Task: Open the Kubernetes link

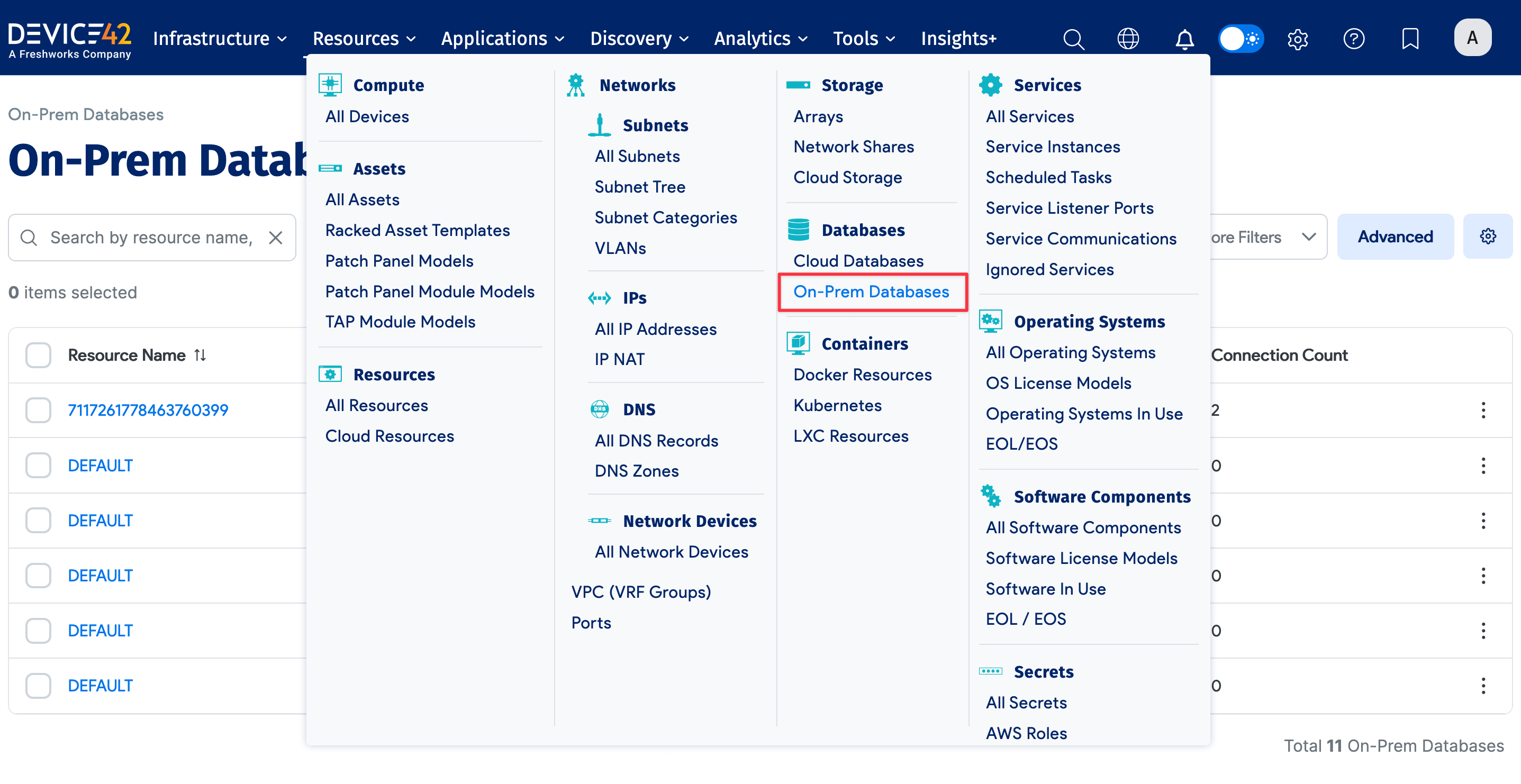Action: pos(837,405)
